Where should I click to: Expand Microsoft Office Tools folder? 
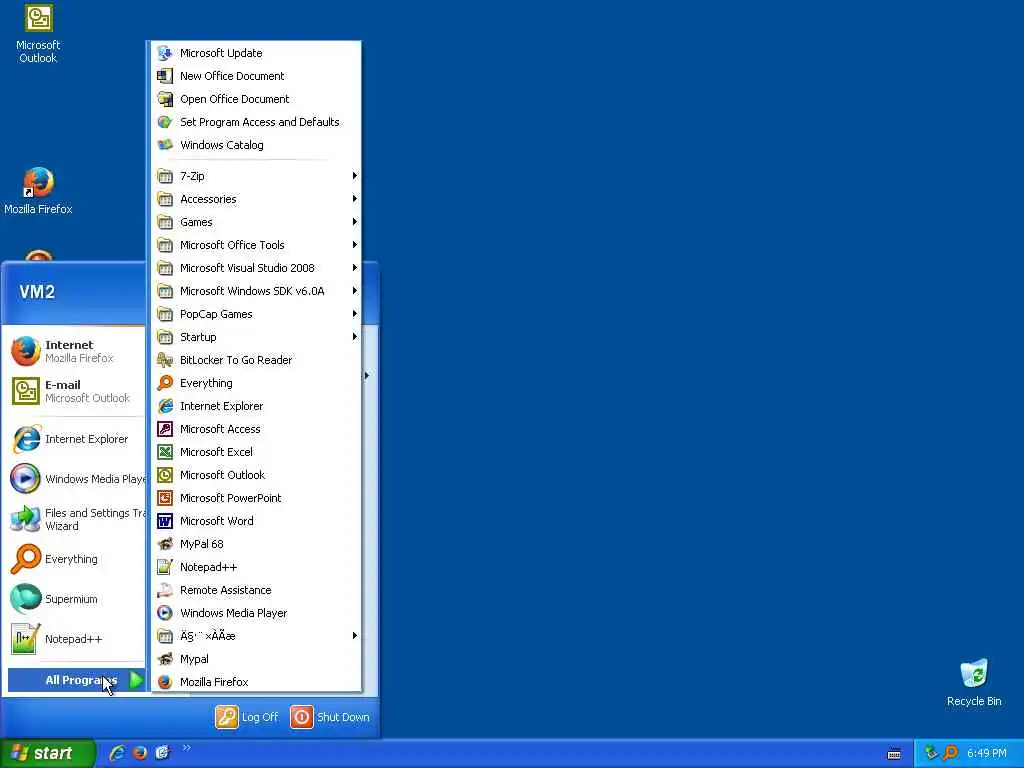(x=256, y=245)
